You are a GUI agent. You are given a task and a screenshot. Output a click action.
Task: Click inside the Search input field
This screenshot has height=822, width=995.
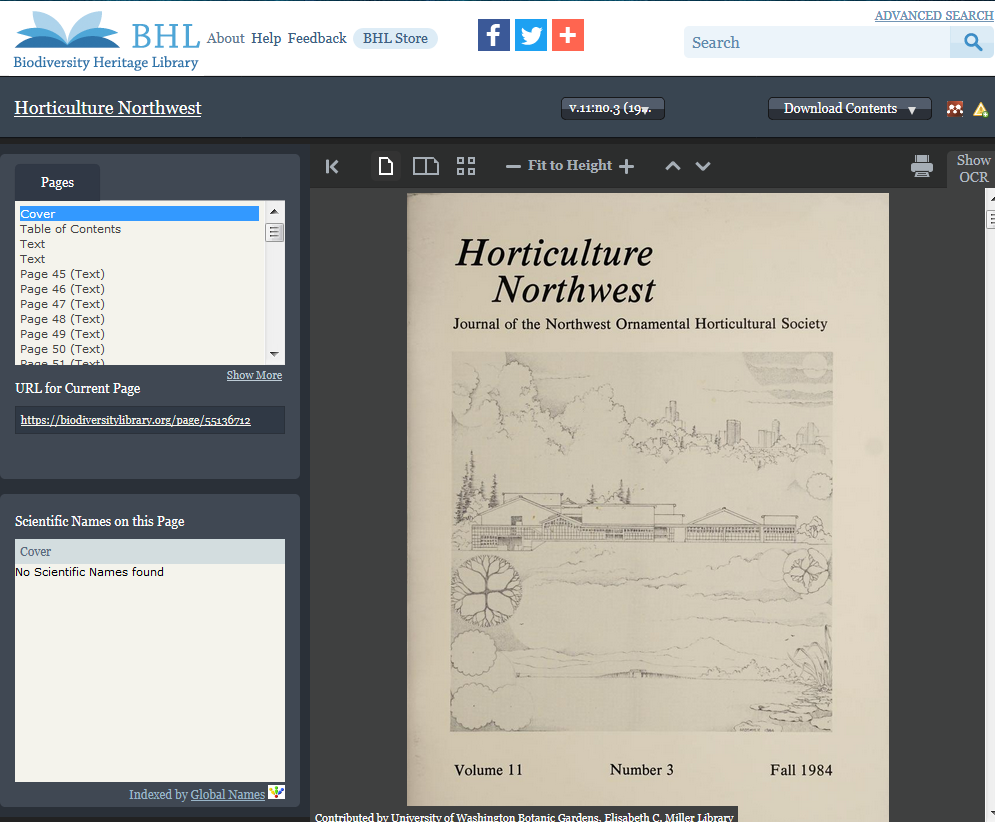(815, 42)
